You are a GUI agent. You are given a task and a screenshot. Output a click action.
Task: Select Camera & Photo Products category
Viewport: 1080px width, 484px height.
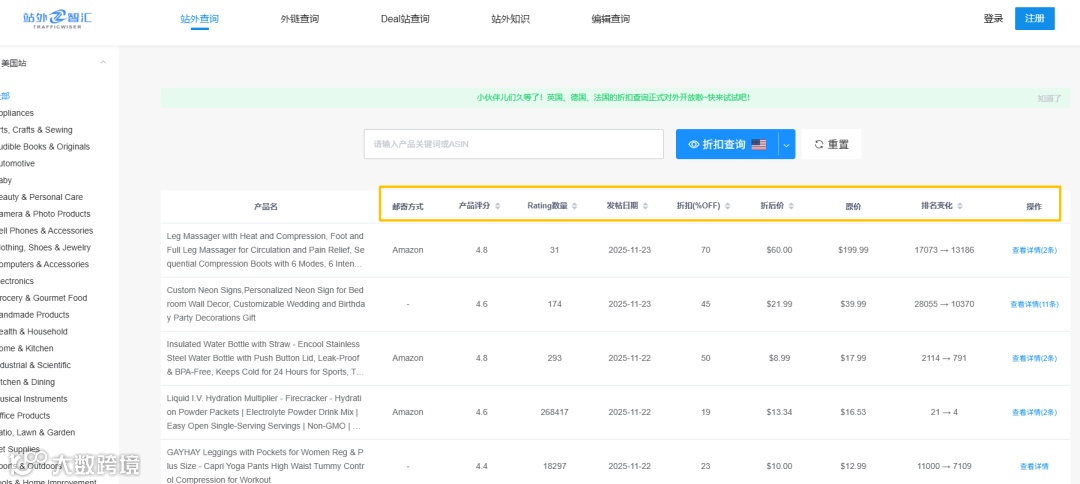coord(45,214)
